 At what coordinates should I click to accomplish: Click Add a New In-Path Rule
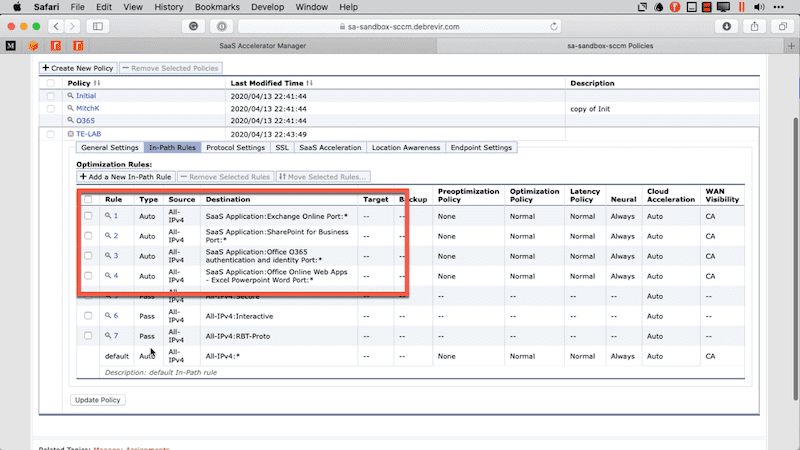tap(126, 177)
